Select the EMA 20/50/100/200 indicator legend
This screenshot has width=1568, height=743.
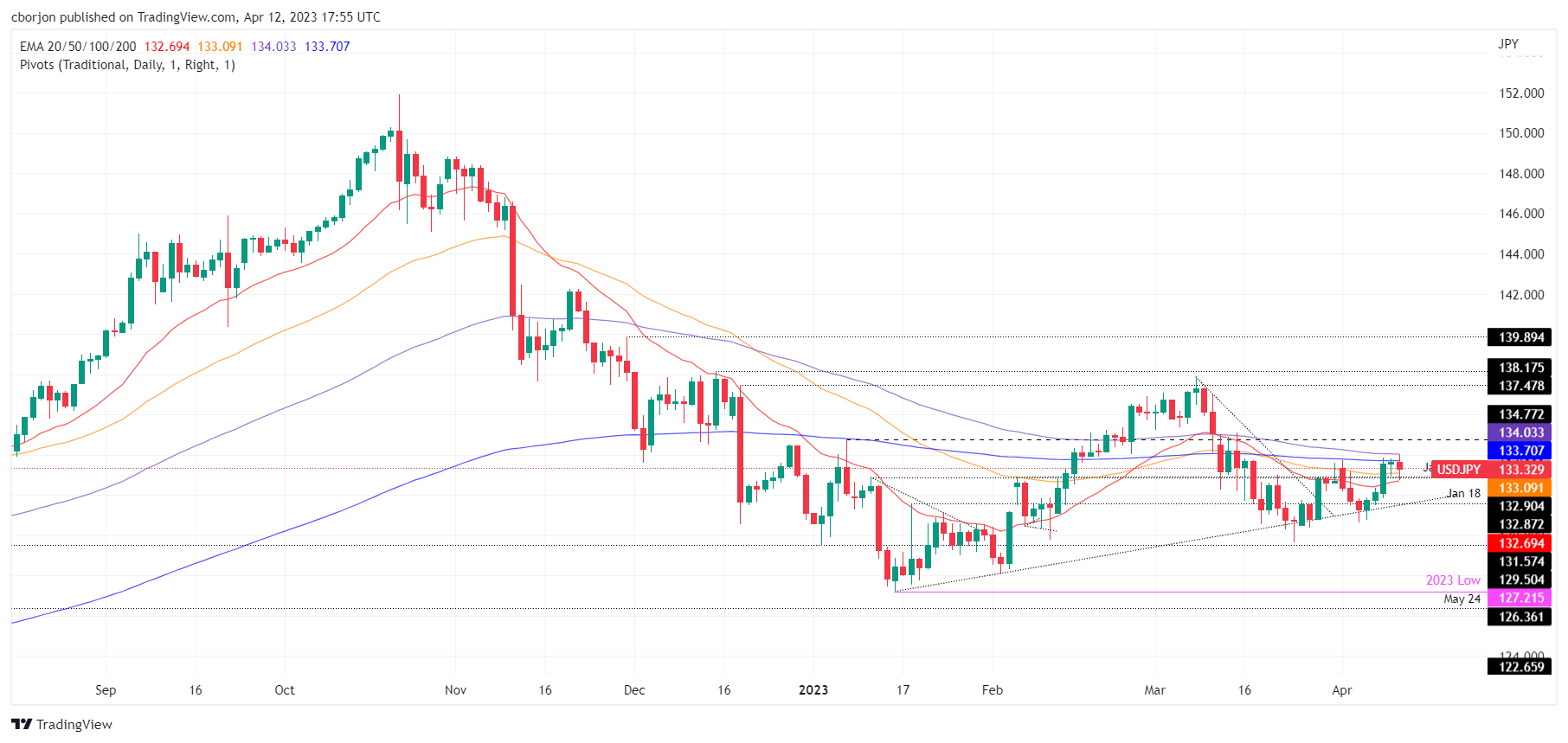point(78,47)
